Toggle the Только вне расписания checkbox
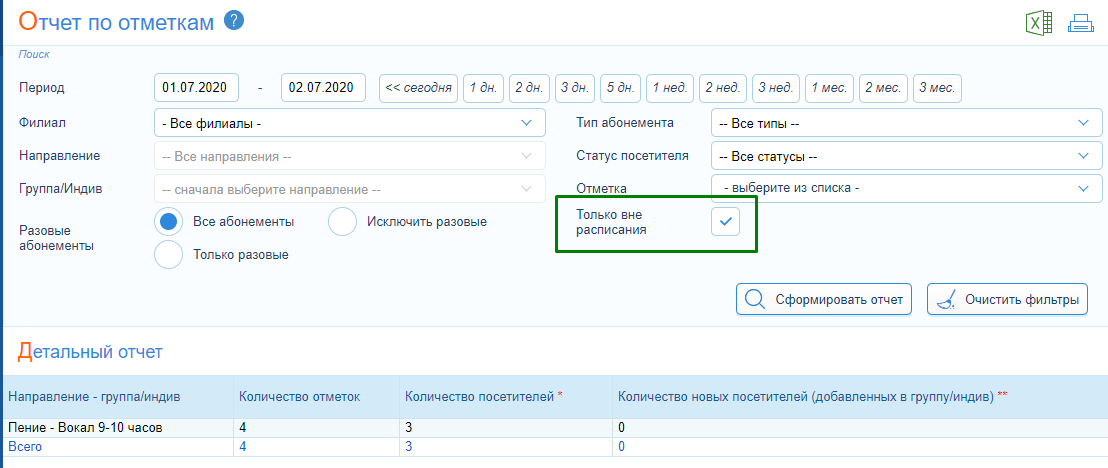Viewport: 1108px width, 468px height. point(726,222)
